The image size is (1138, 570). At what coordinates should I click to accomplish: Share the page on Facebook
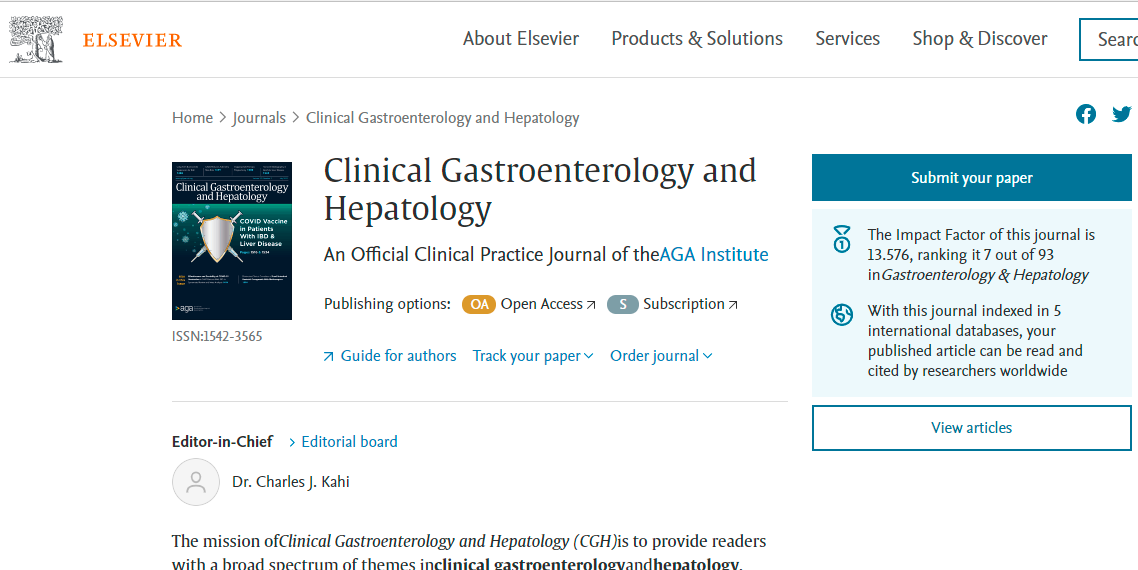1086,114
